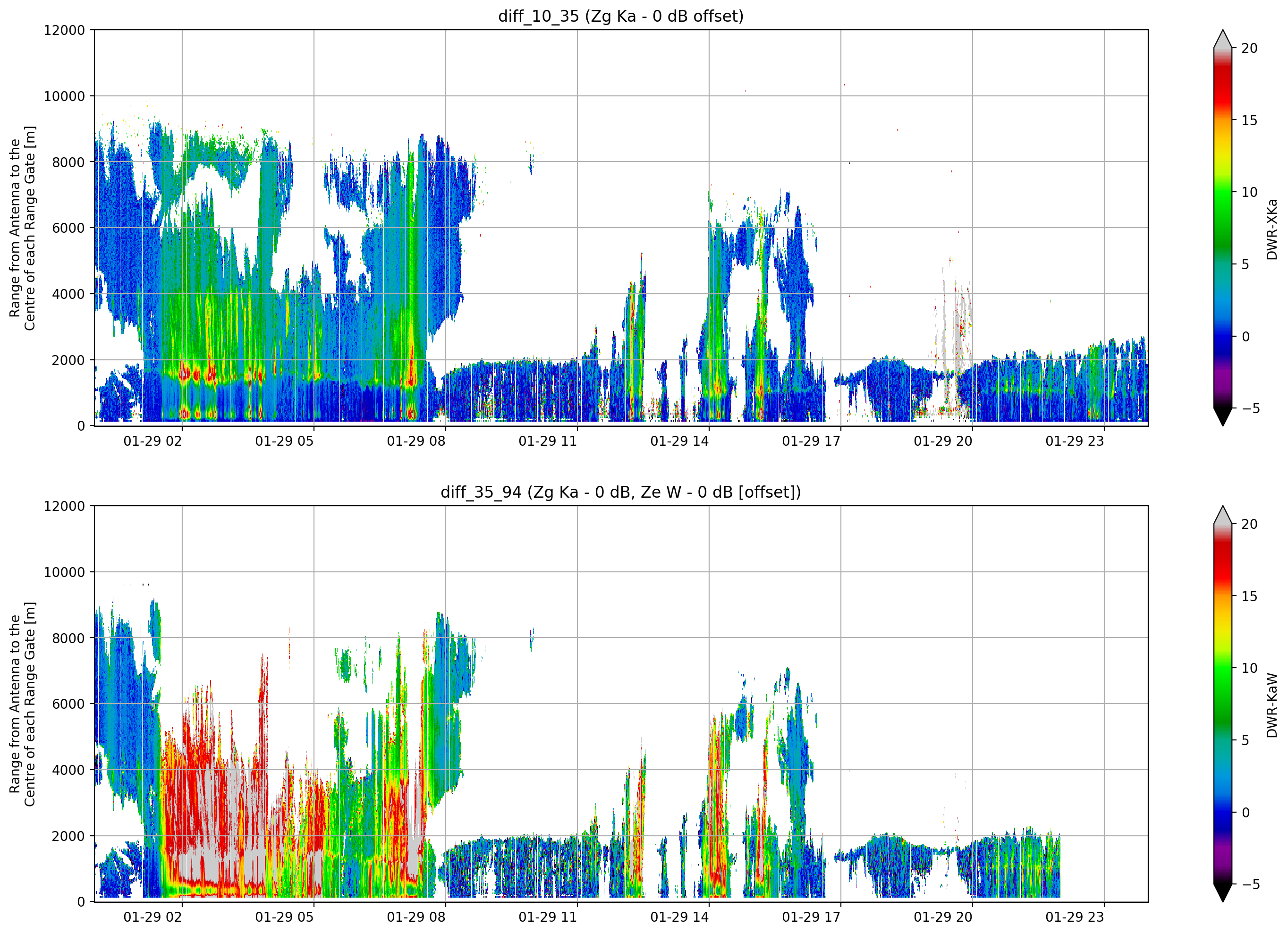Click '01-29 20' under the diff_10_35 plot
Image resolution: width=1288 pixels, height=934 pixels.
[x=943, y=442]
